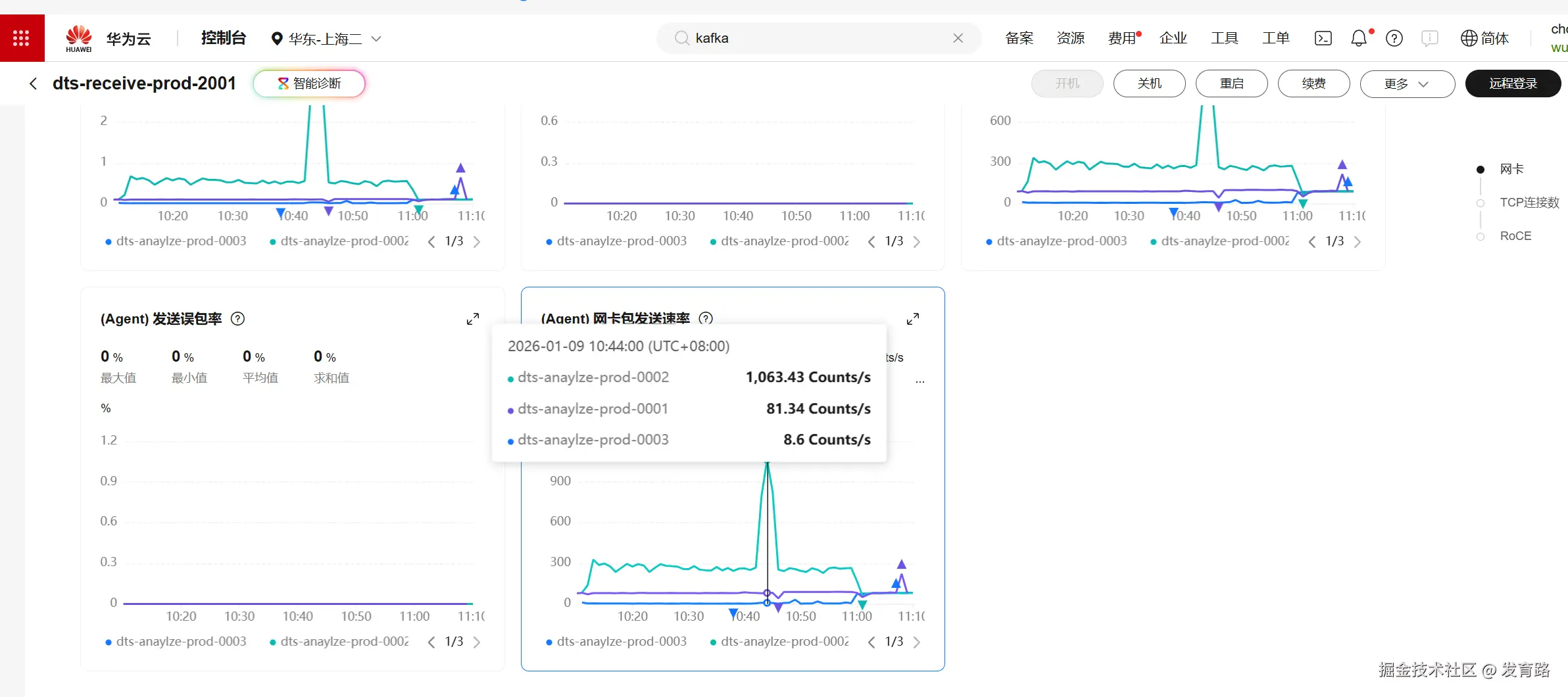Open the 备案 menu

click(x=1019, y=38)
